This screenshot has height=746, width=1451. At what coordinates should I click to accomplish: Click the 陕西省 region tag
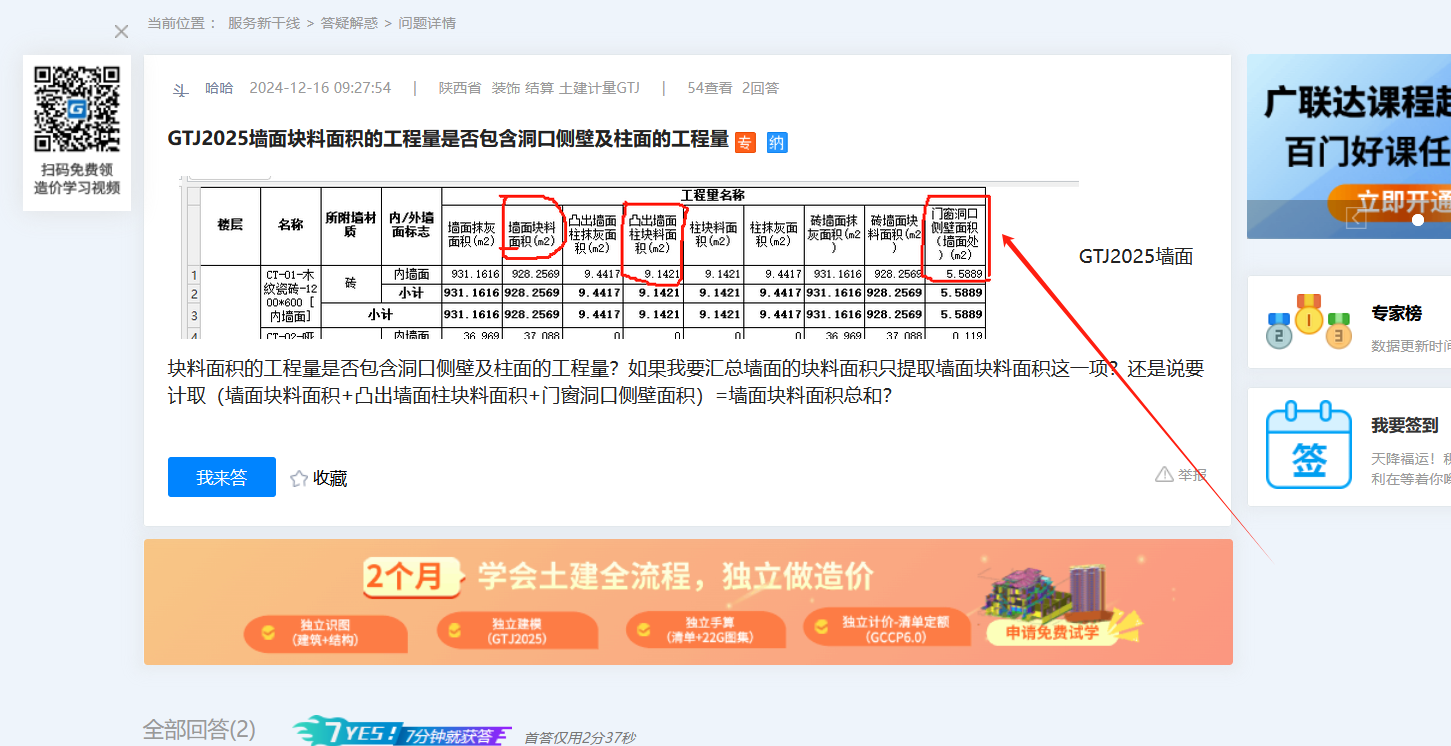coord(460,88)
